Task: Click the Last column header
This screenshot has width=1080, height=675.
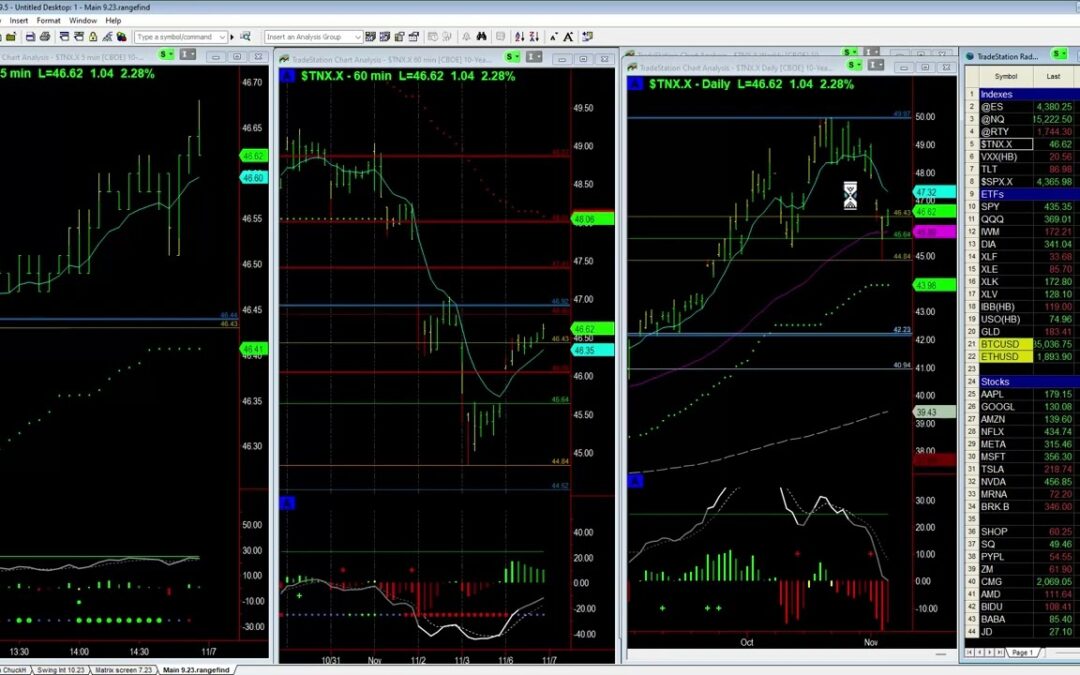Action: [x=1053, y=76]
